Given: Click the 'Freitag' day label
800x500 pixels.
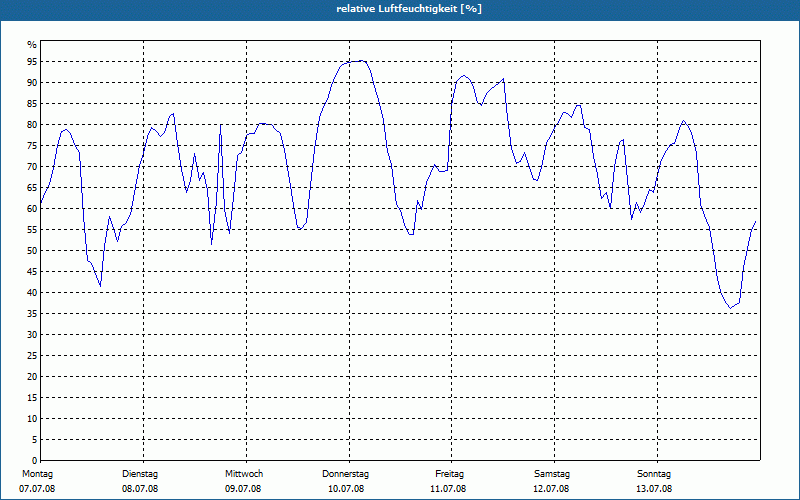Looking at the screenshot, I should pyautogui.click(x=449, y=474).
